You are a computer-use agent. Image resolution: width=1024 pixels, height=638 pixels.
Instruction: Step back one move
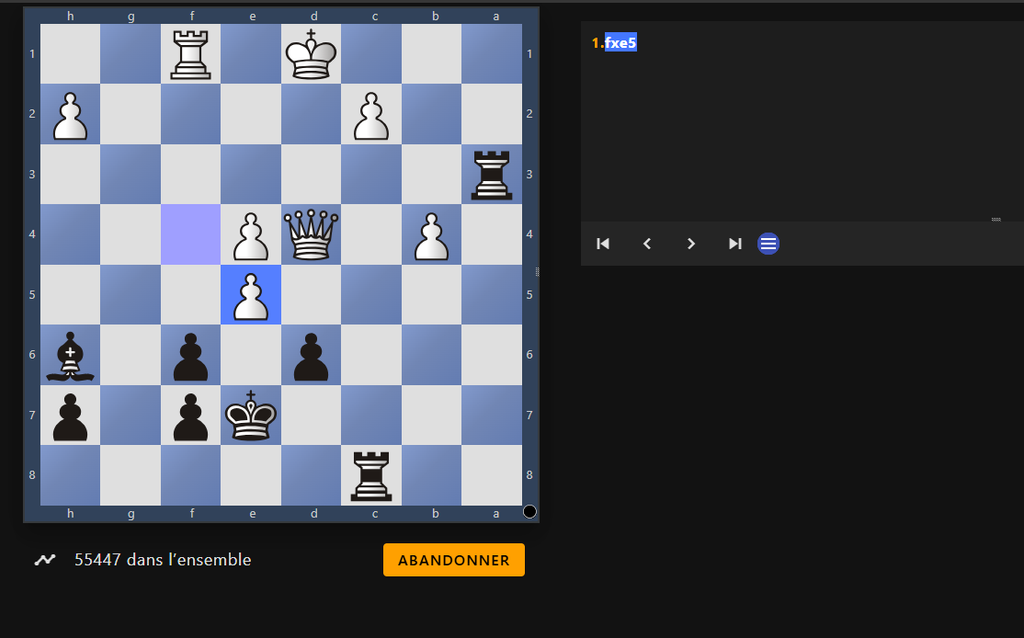(647, 244)
